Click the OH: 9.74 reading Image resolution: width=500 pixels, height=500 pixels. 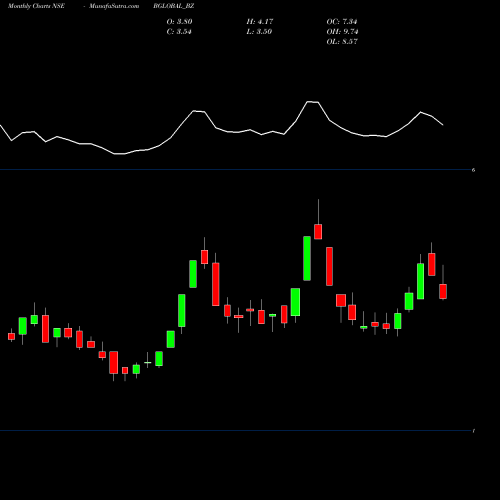coord(342,32)
